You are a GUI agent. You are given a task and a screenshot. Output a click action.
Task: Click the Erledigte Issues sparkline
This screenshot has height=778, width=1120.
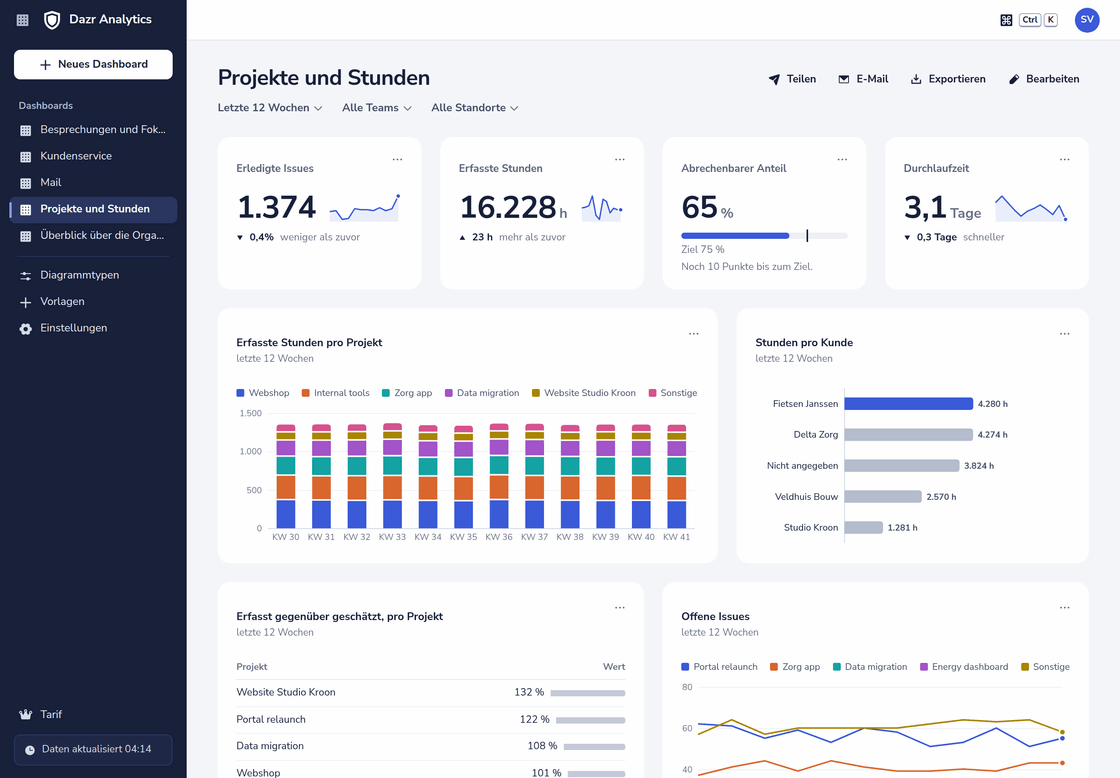click(364, 208)
